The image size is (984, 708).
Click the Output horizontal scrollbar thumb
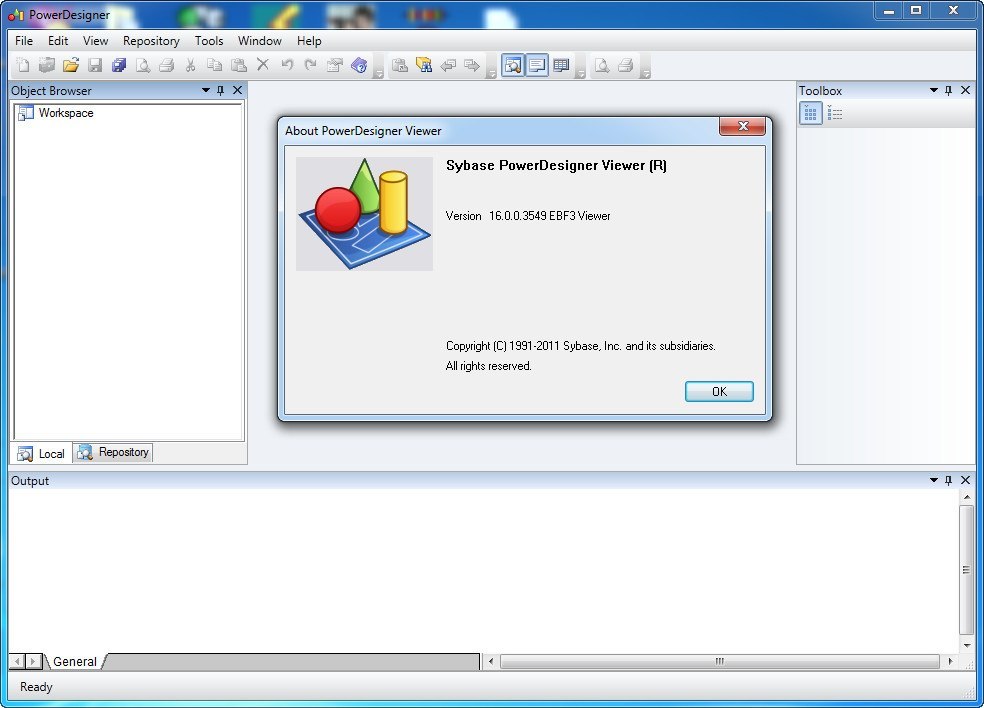pyautogui.click(x=720, y=661)
